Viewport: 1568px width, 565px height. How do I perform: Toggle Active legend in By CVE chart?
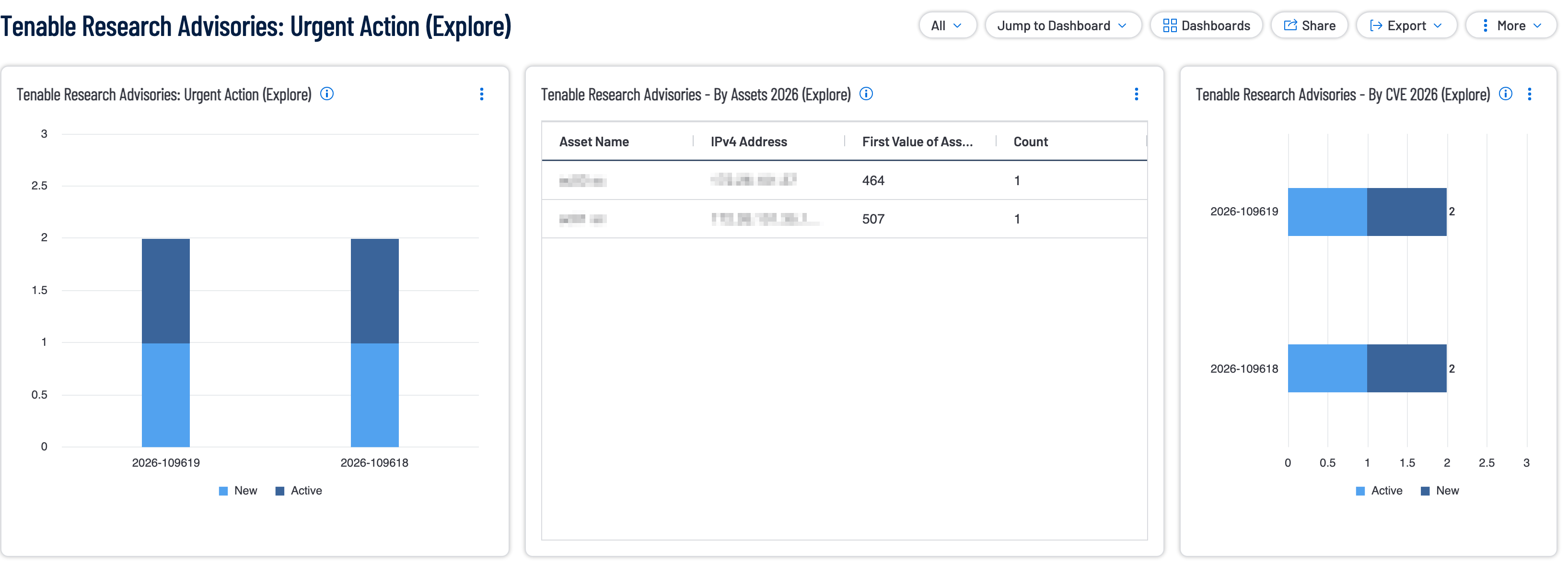pyautogui.click(x=1379, y=491)
